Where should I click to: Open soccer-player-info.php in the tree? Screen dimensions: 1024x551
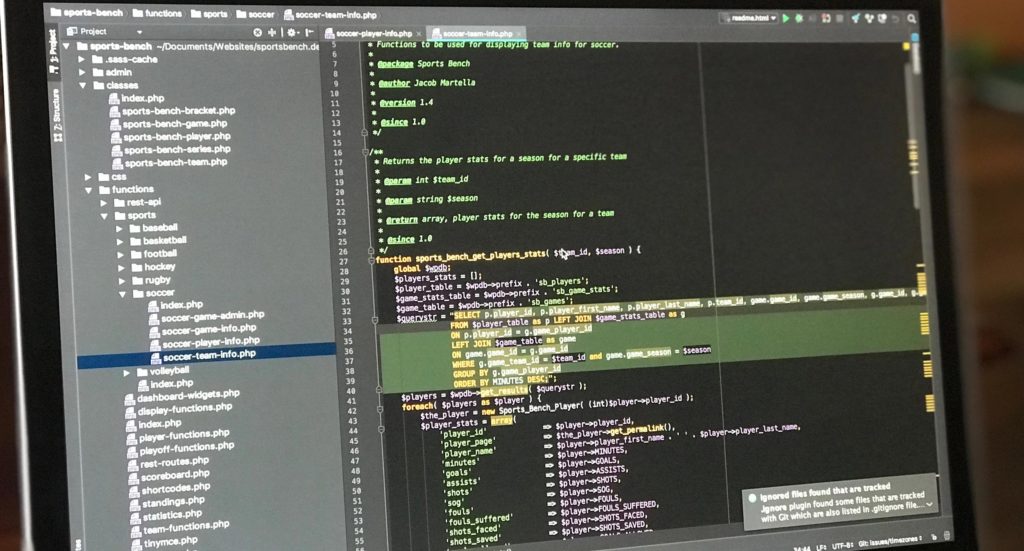204,342
